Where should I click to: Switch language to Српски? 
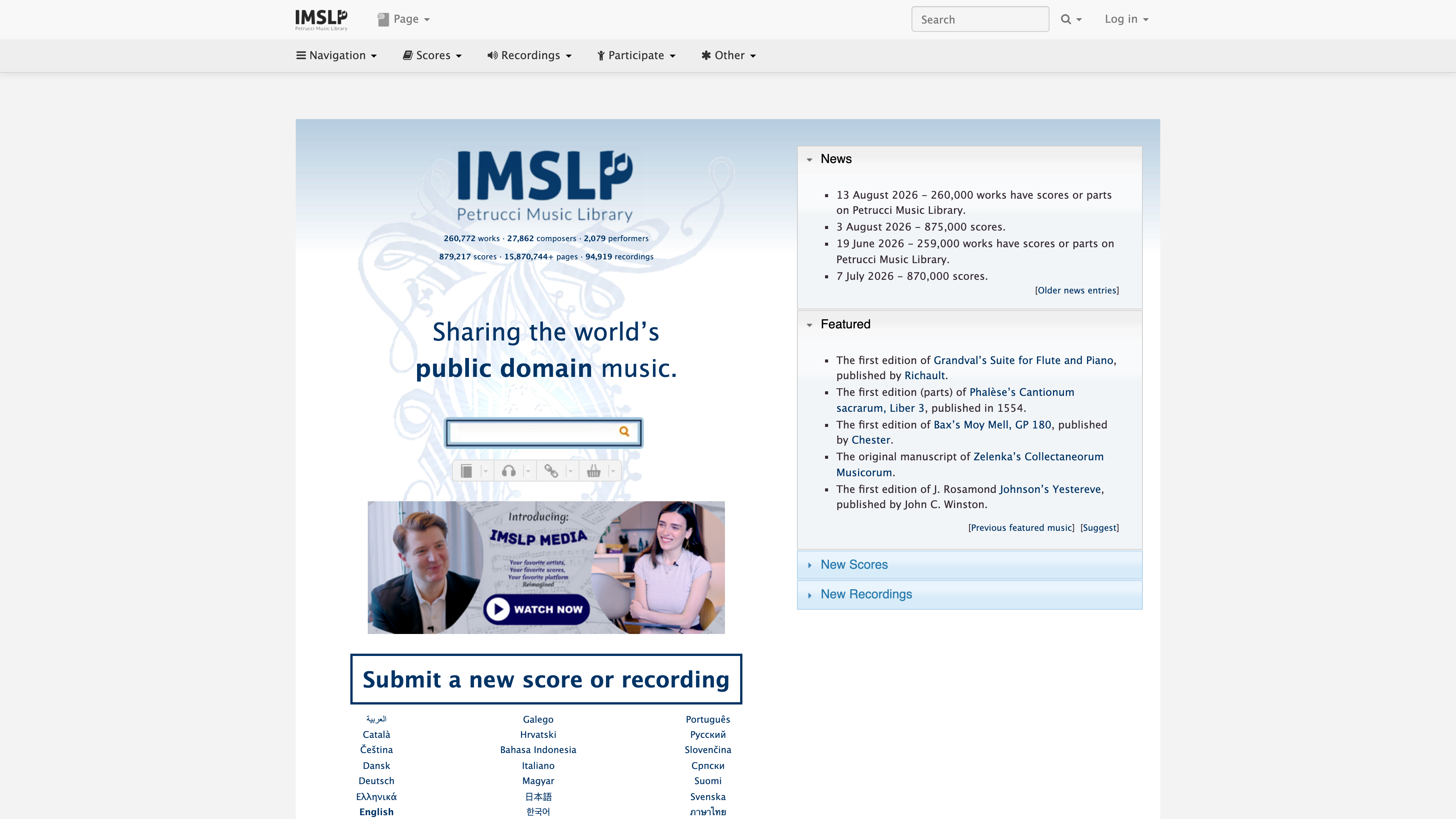[708, 766]
